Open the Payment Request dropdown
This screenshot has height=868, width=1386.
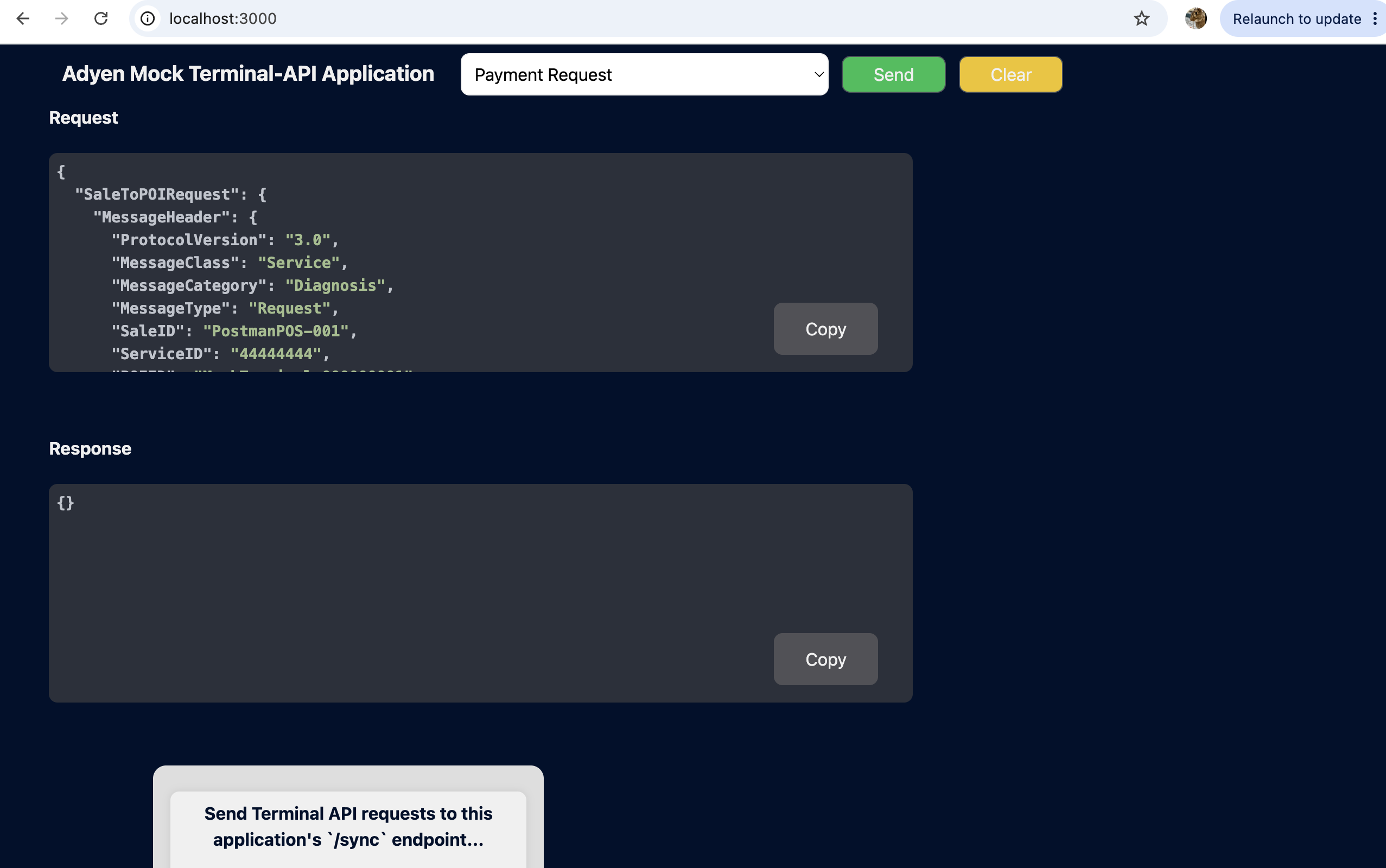coord(644,75)
